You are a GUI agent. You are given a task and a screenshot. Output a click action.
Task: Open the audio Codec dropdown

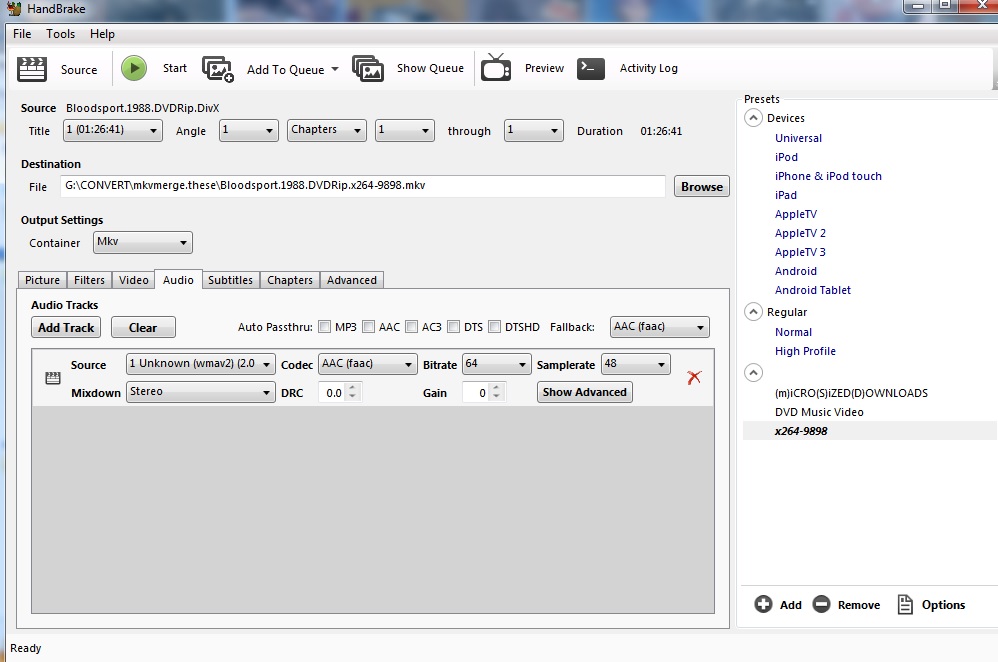[x=367, y=364]
